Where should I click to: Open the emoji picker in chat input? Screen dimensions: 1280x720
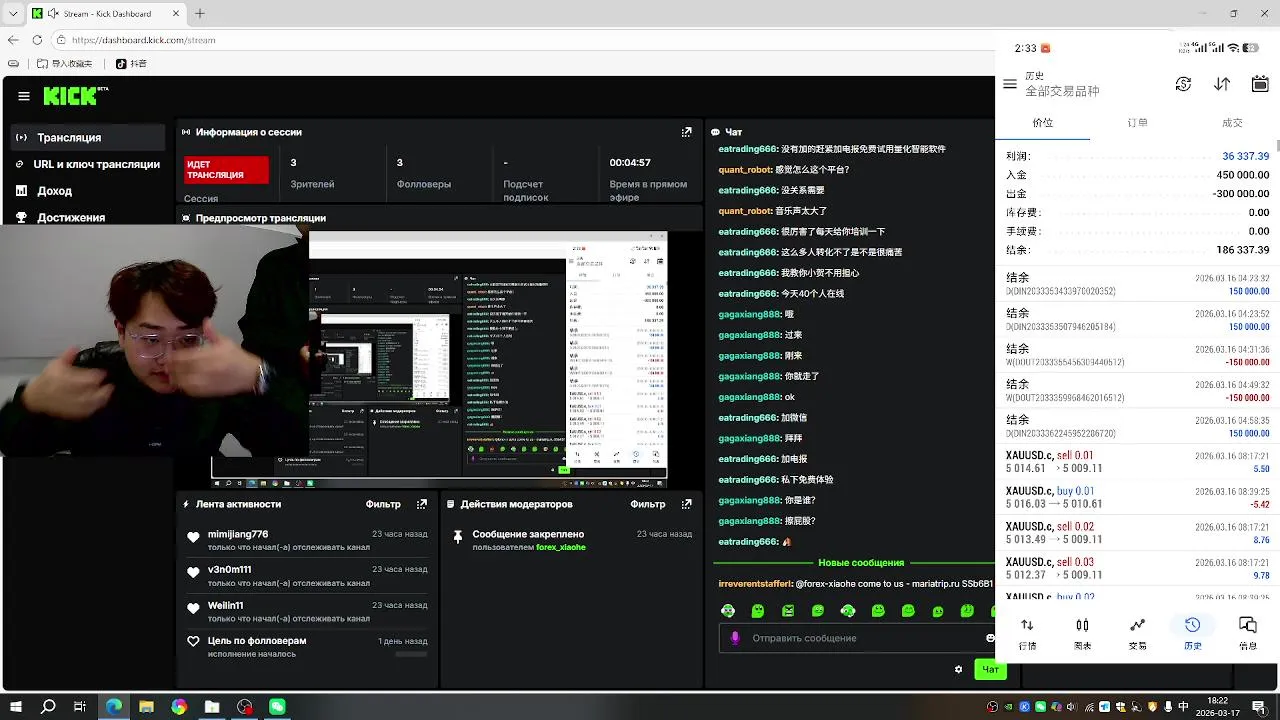tap(990, 638)
